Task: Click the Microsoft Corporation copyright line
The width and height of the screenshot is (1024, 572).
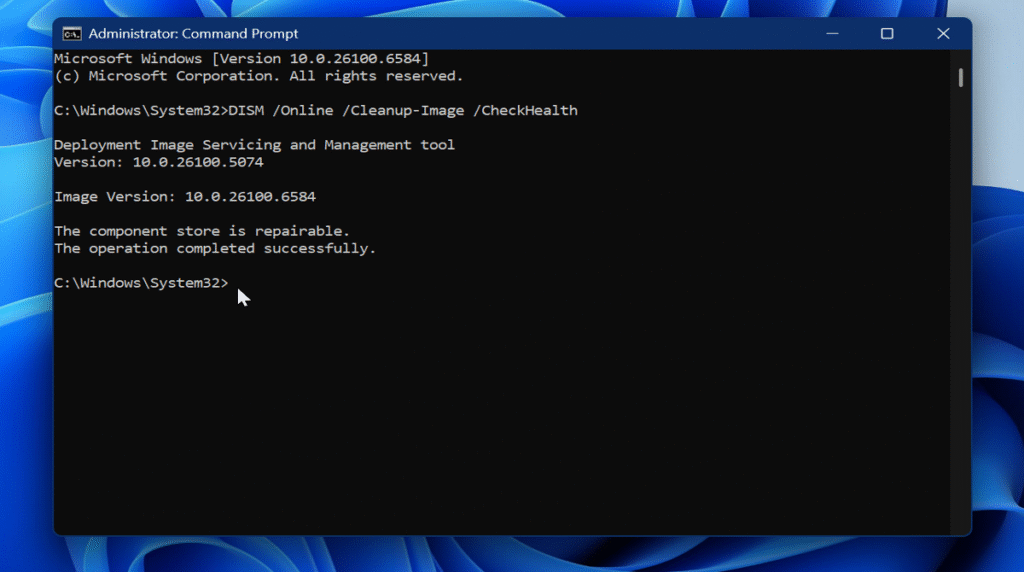Action: click(x=259, y=76)
